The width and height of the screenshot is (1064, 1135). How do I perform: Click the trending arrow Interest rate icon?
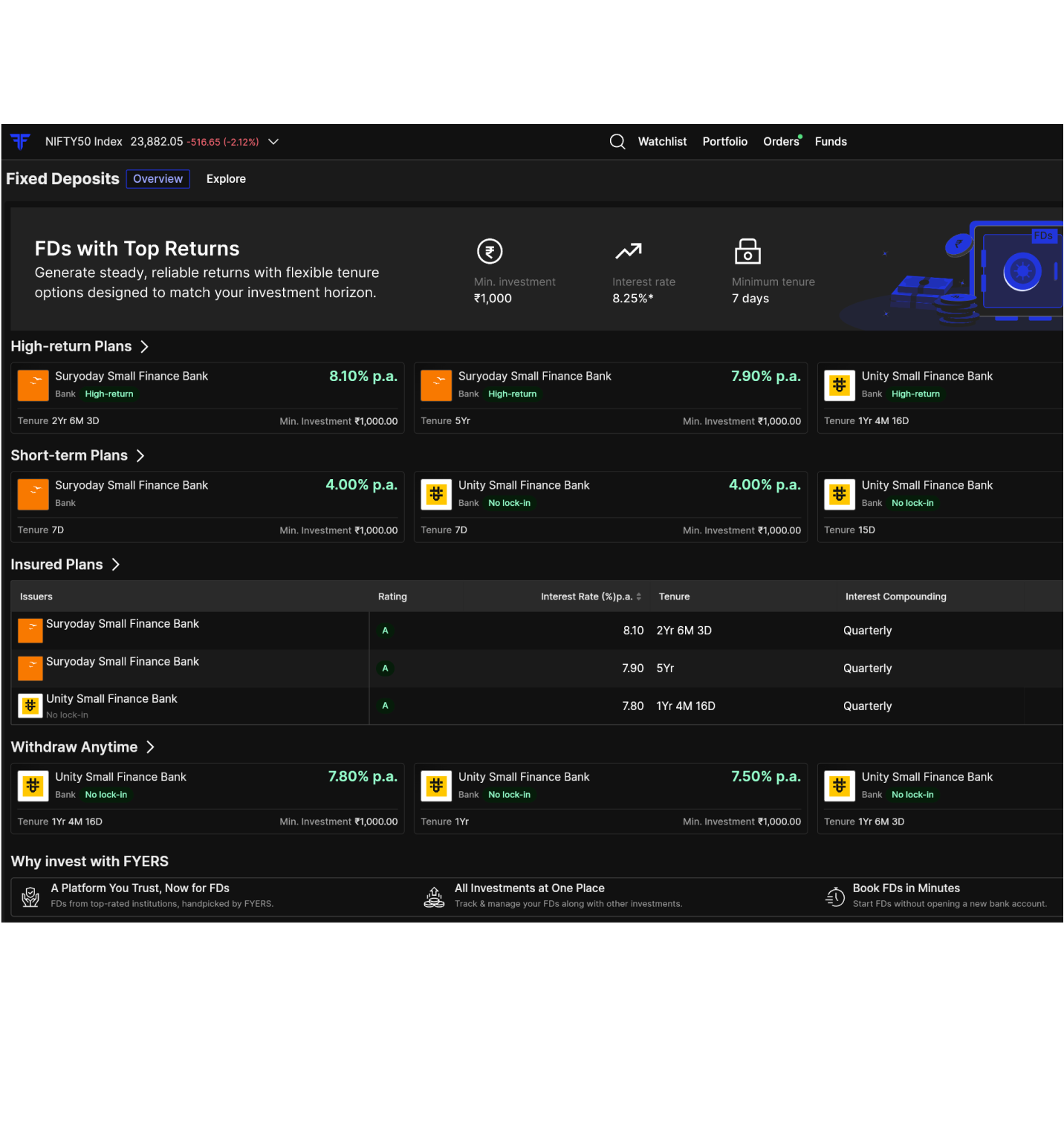629,251
